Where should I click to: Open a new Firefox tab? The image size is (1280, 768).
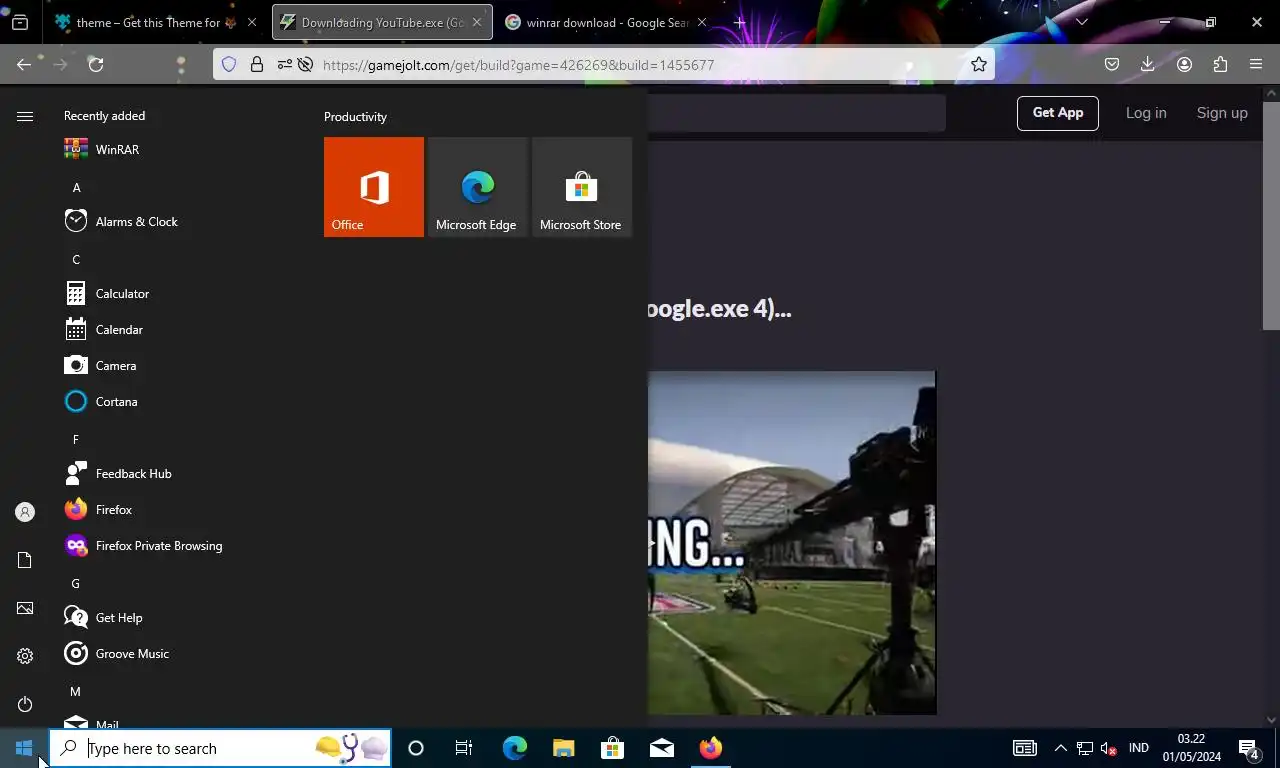740,22
